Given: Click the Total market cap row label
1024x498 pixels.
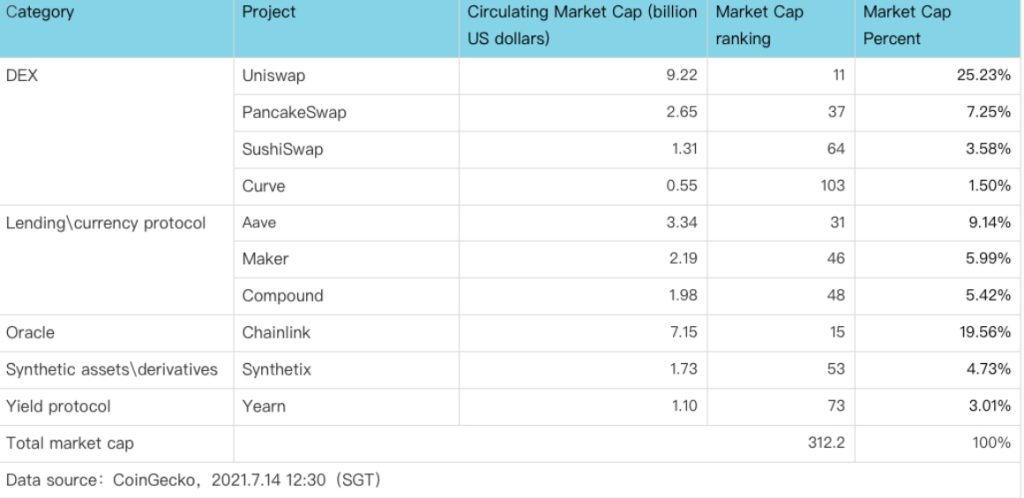Looking at the screenshot, I should (70, 443).
